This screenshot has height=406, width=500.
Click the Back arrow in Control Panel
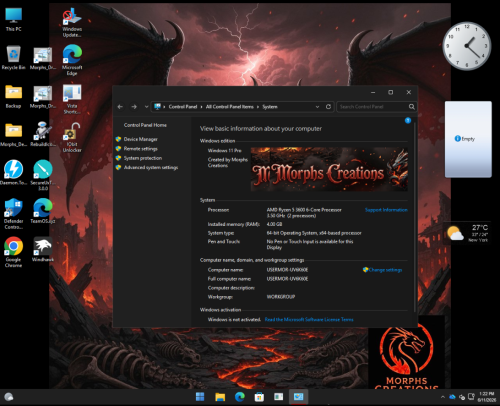(120, 107)
